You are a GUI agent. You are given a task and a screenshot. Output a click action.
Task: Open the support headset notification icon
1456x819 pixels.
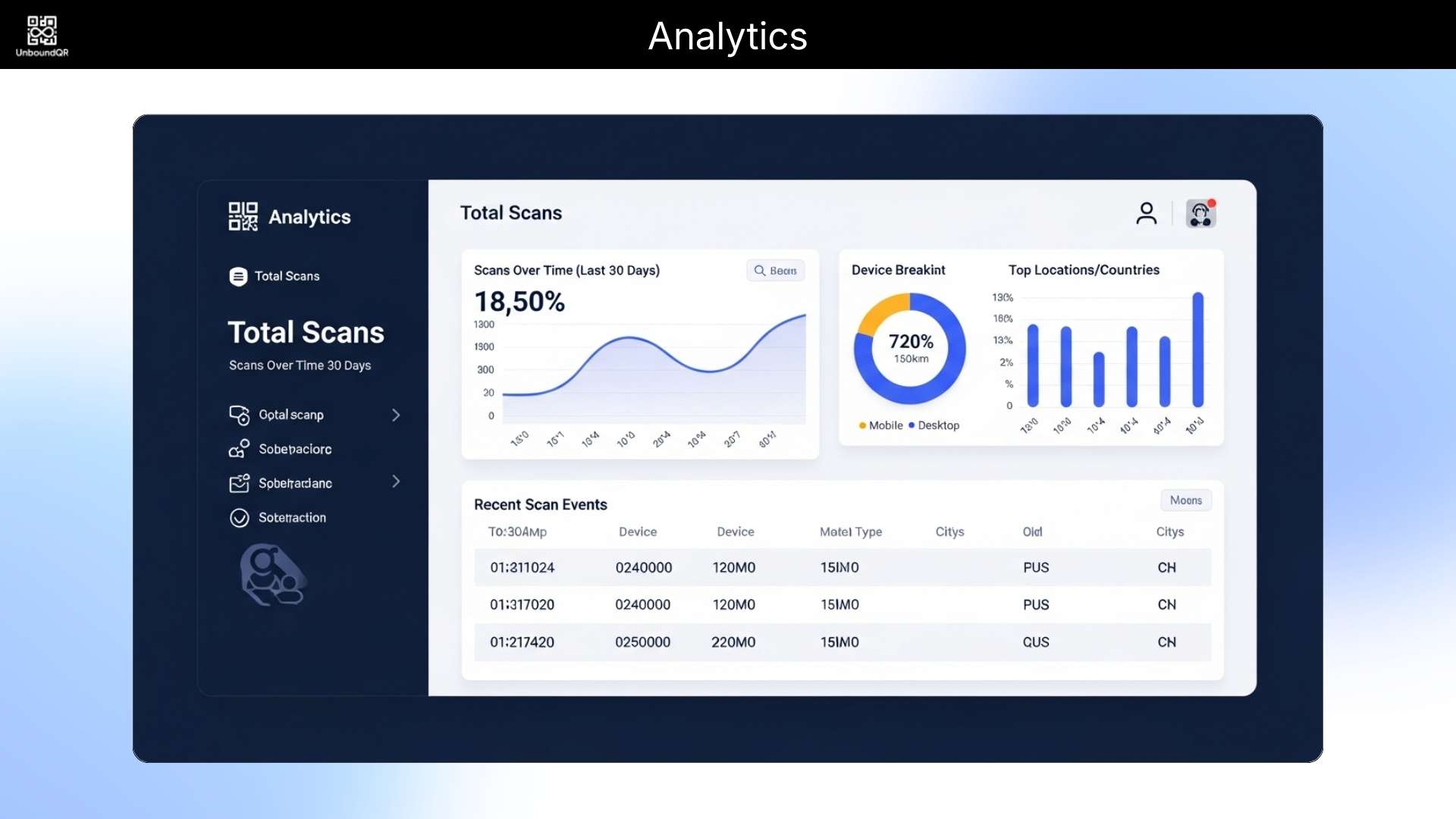1200,214
